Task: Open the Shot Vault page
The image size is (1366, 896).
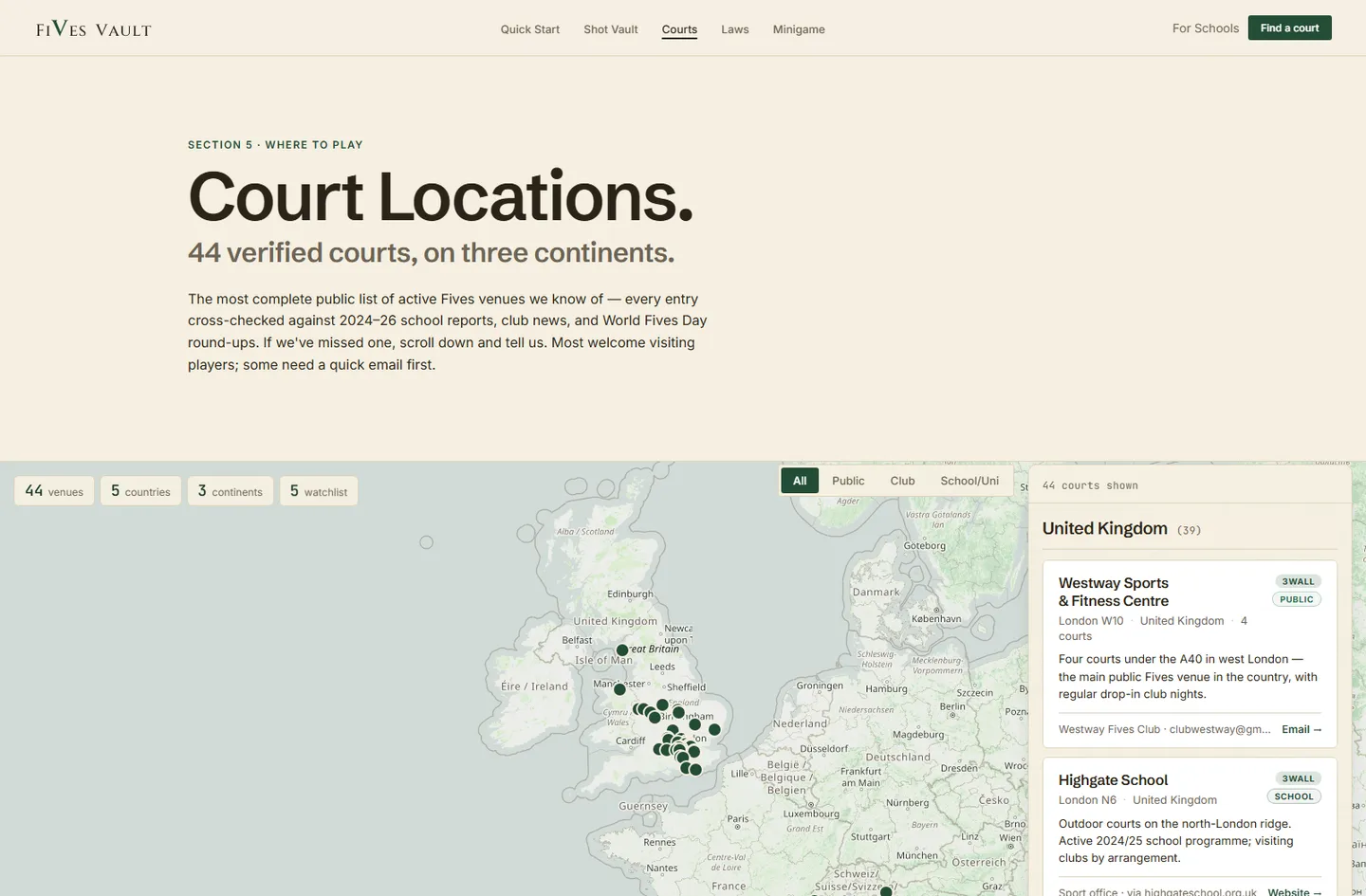Action: 611,29
